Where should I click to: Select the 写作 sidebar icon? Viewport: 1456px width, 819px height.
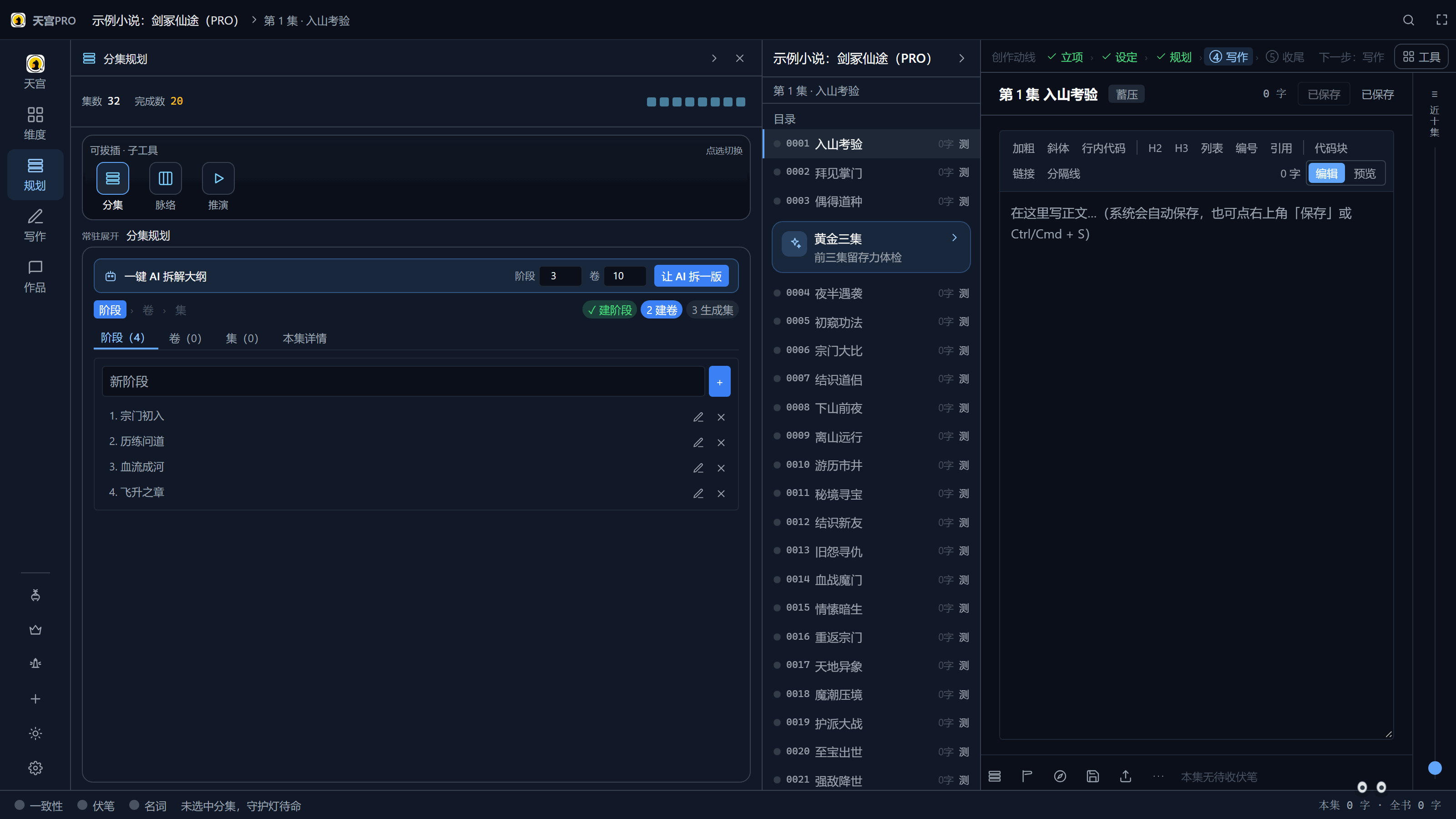[x=35, y=225]
